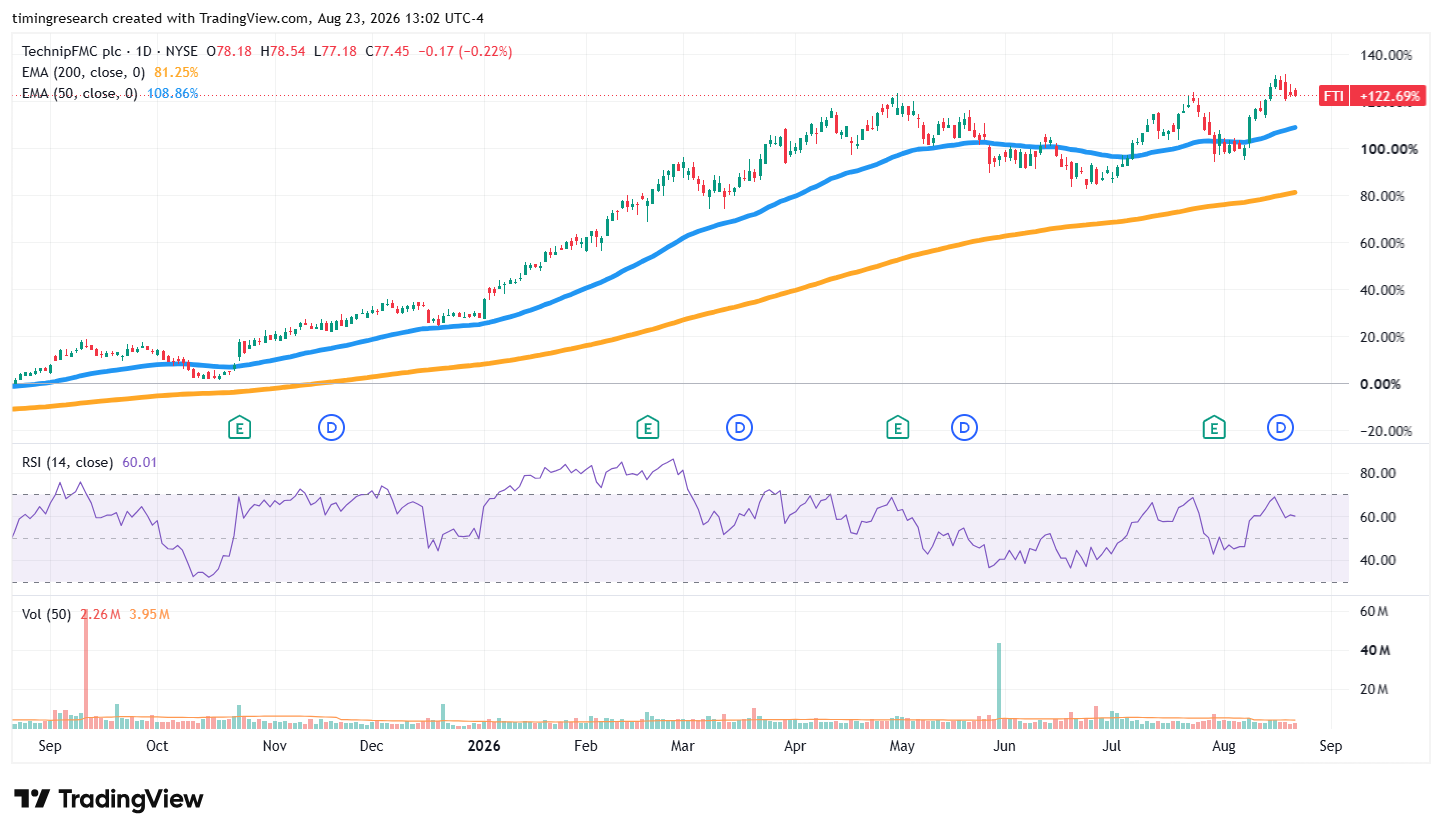Select the 20.00% price axis label
The image size is (1442, 835).
(x=1384, y=337)
